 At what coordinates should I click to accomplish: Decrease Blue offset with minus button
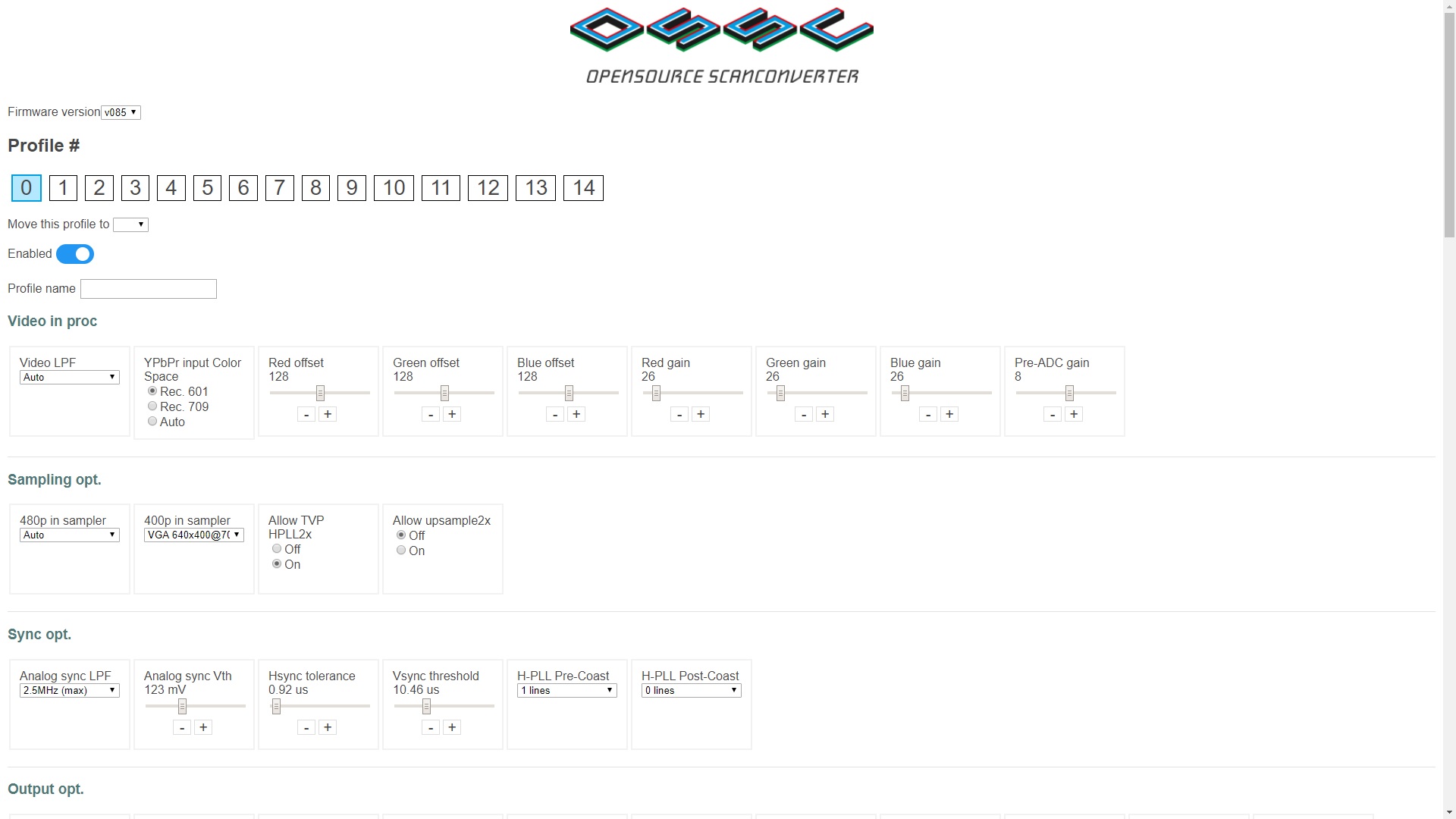tap(555, 414)
